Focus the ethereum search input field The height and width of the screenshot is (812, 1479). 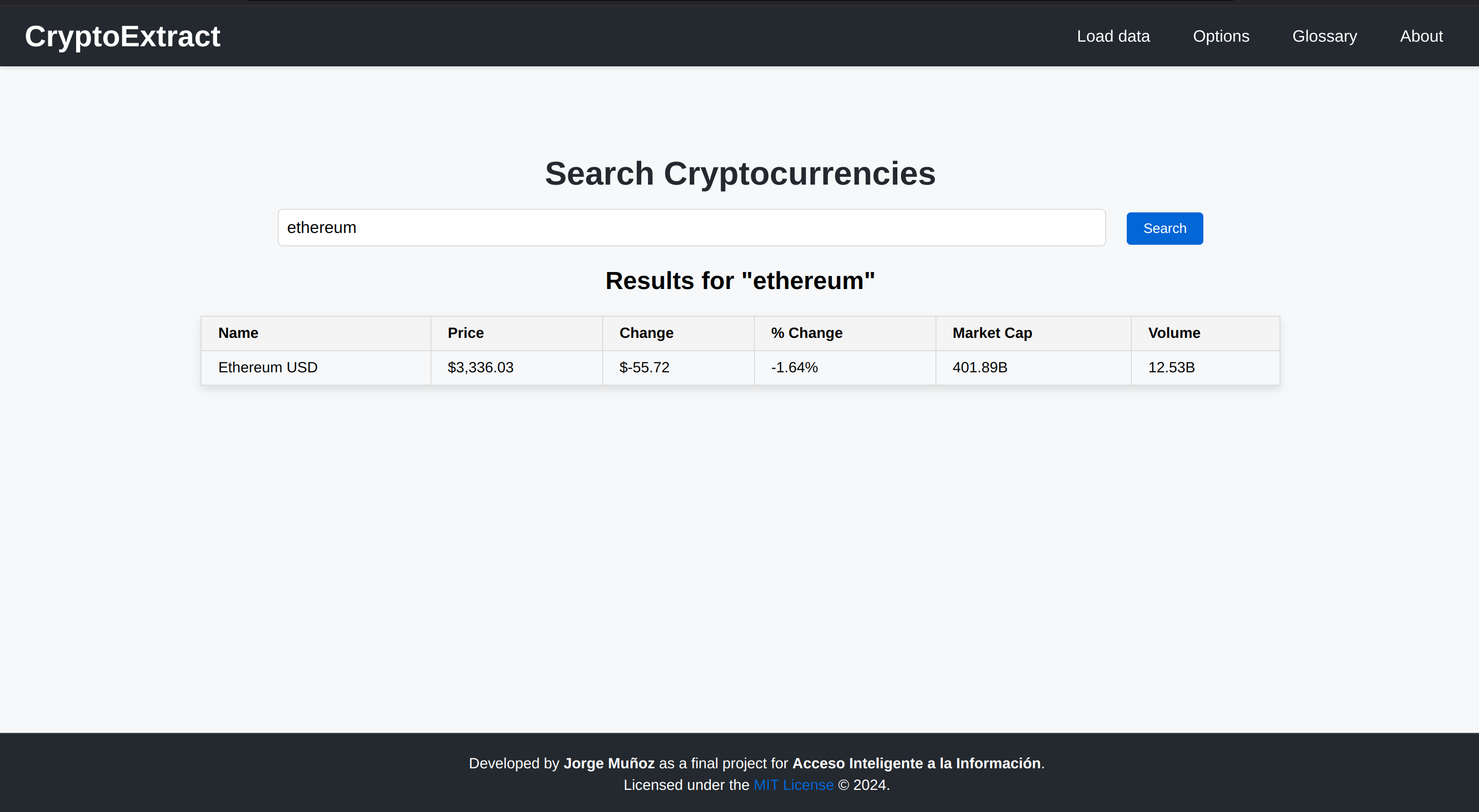691,228
